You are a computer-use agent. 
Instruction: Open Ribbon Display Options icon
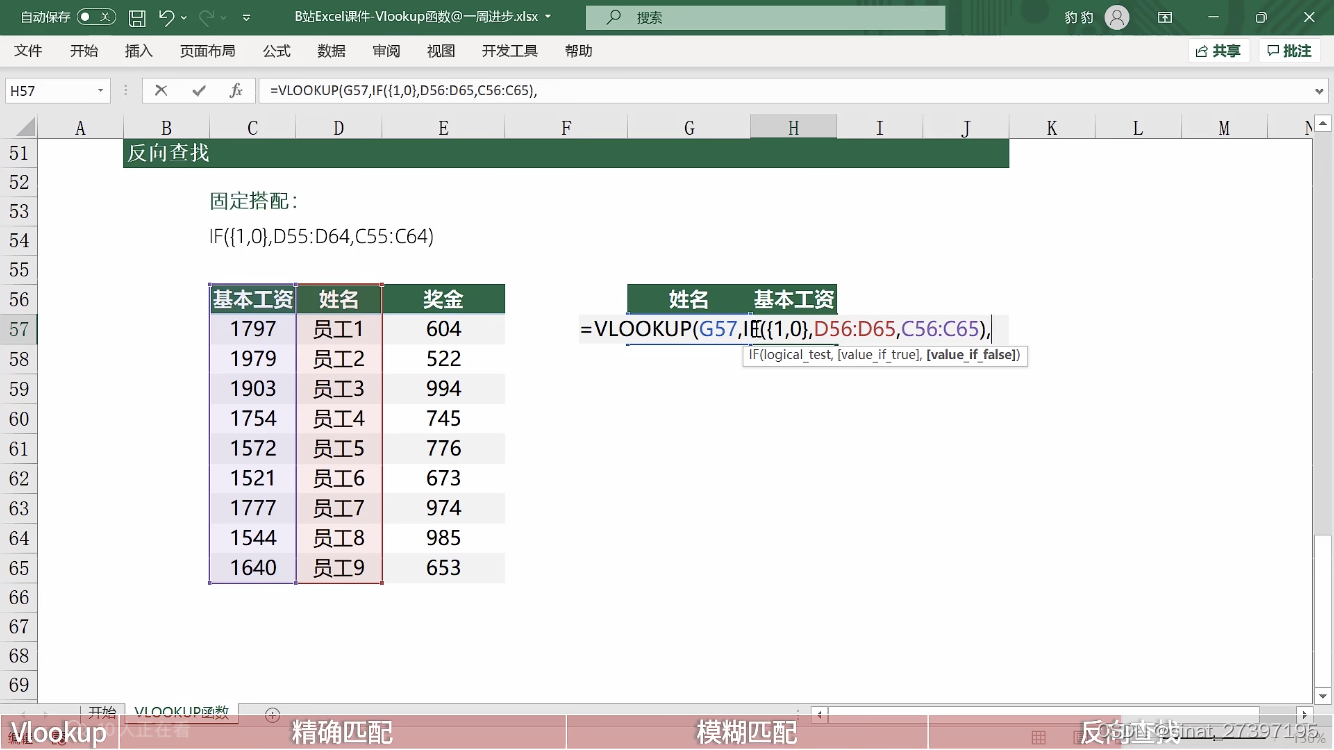click(x=1165, y=17)
